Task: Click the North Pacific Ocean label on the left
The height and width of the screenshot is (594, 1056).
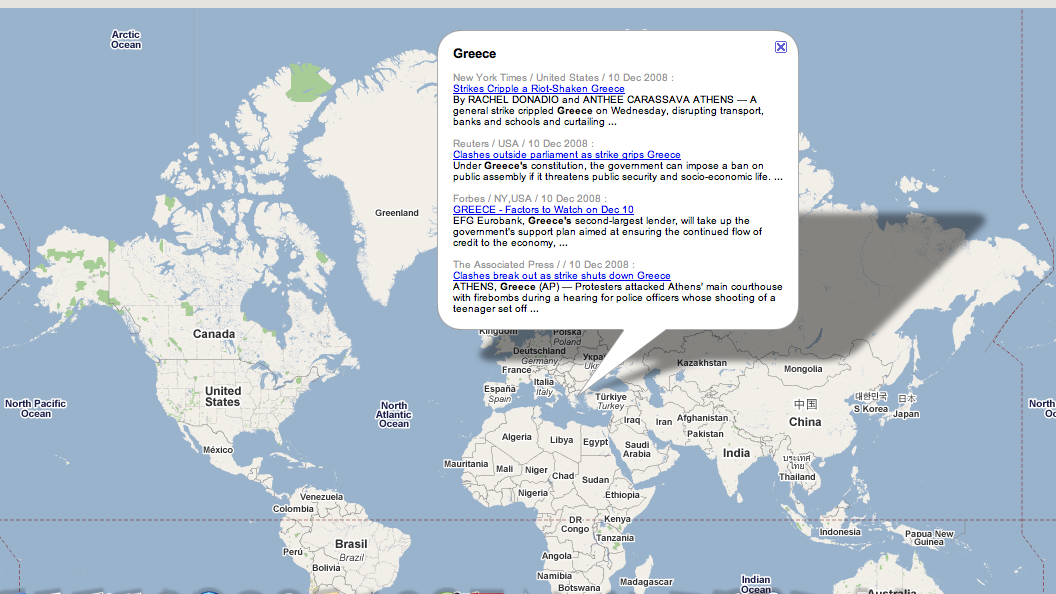Action: (36, 409)
